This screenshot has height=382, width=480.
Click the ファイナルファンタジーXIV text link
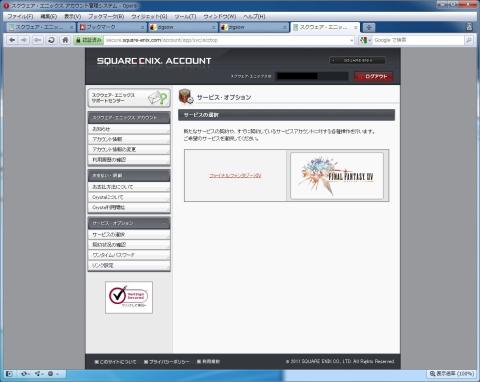pos(235,176)
